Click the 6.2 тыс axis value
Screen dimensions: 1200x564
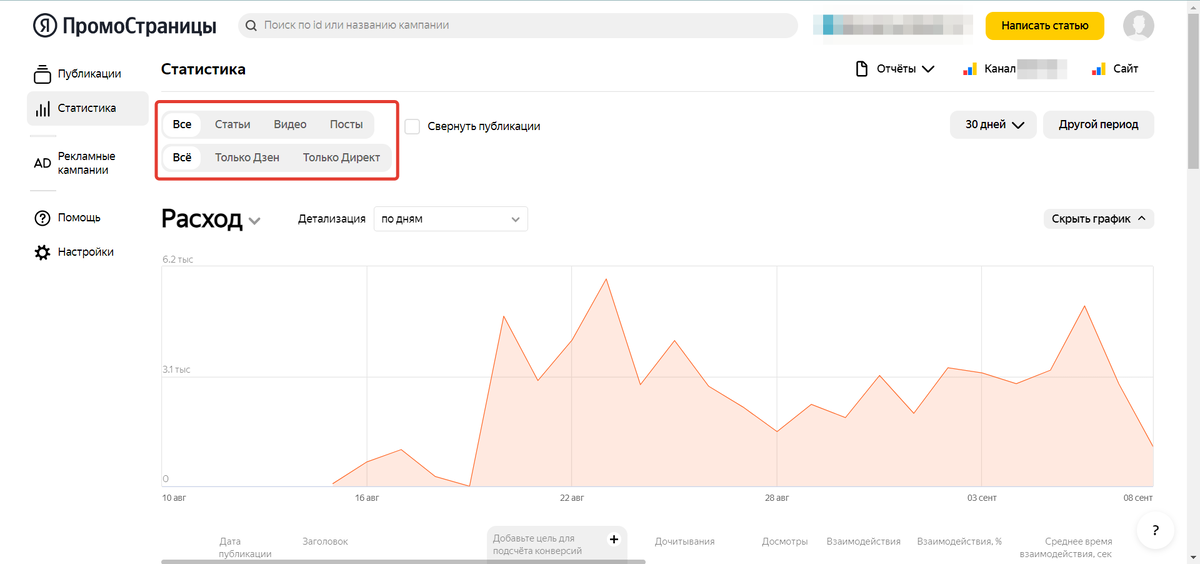(178, 260)
